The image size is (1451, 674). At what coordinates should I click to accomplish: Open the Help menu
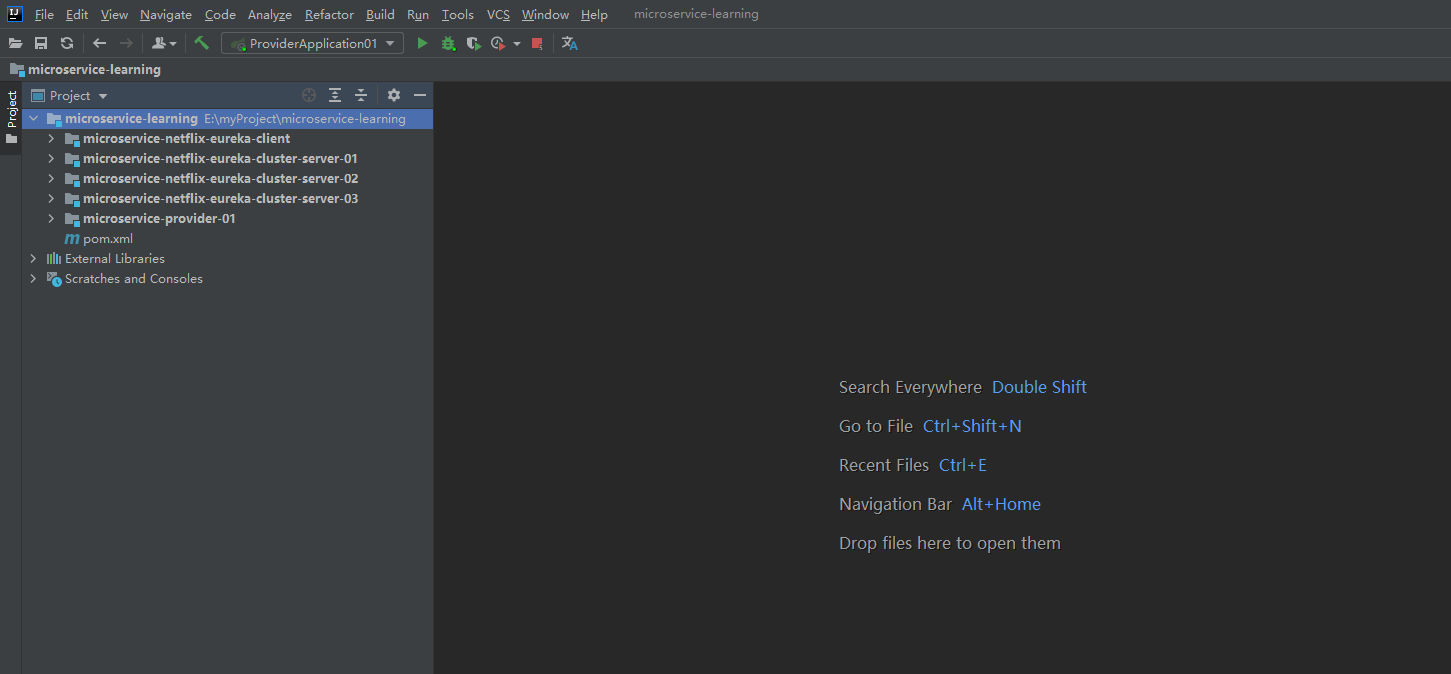594,14
